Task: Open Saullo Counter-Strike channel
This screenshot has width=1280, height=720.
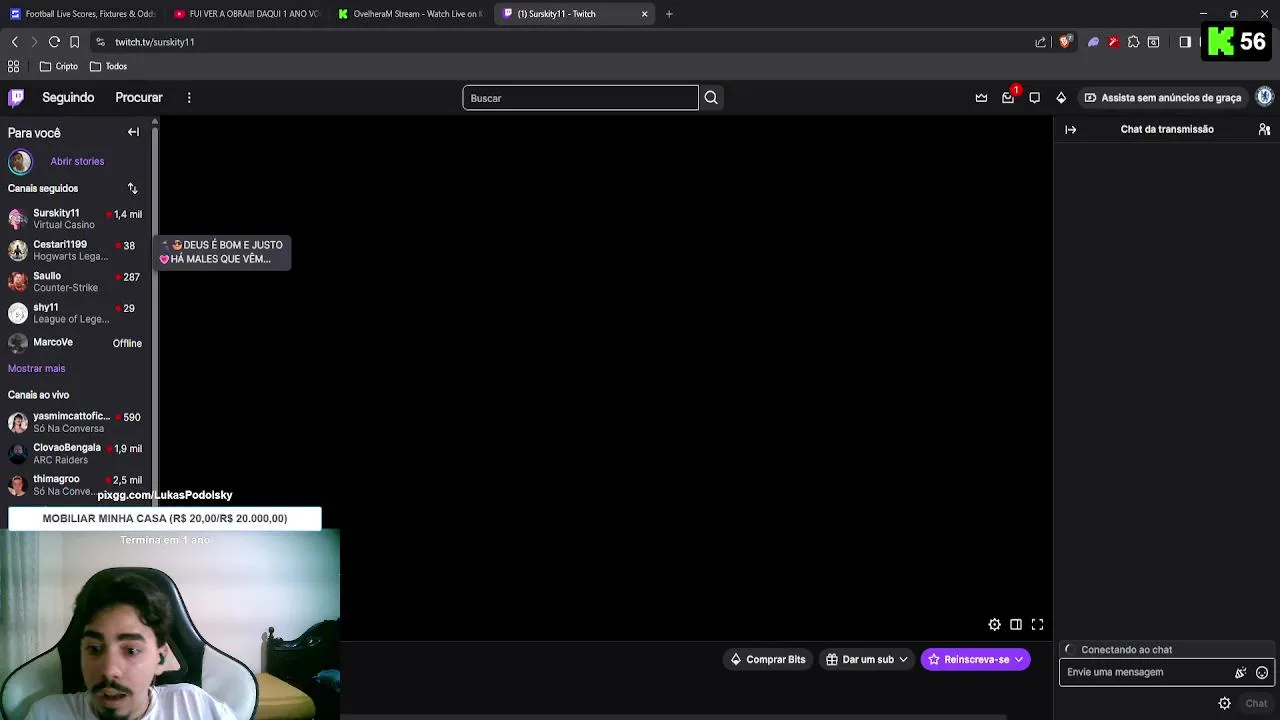Action: click(76, 282)
